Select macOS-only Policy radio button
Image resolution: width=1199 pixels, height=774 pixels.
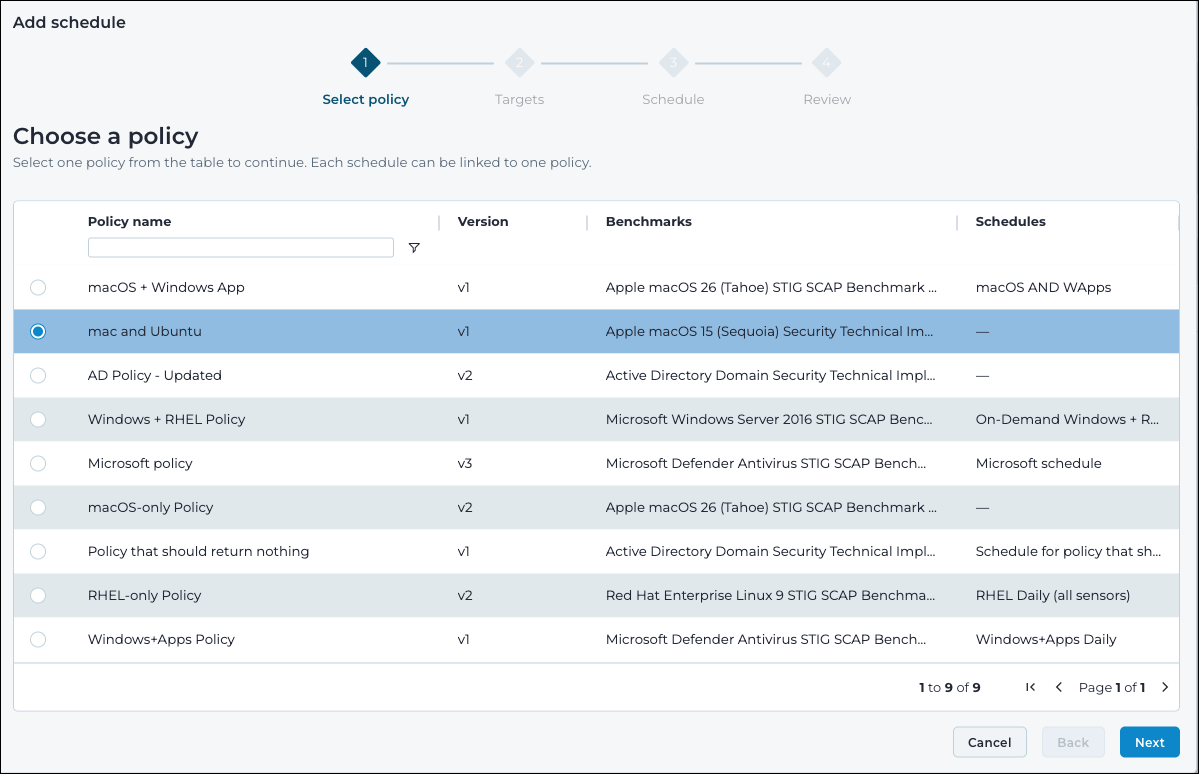coord(37,507)
